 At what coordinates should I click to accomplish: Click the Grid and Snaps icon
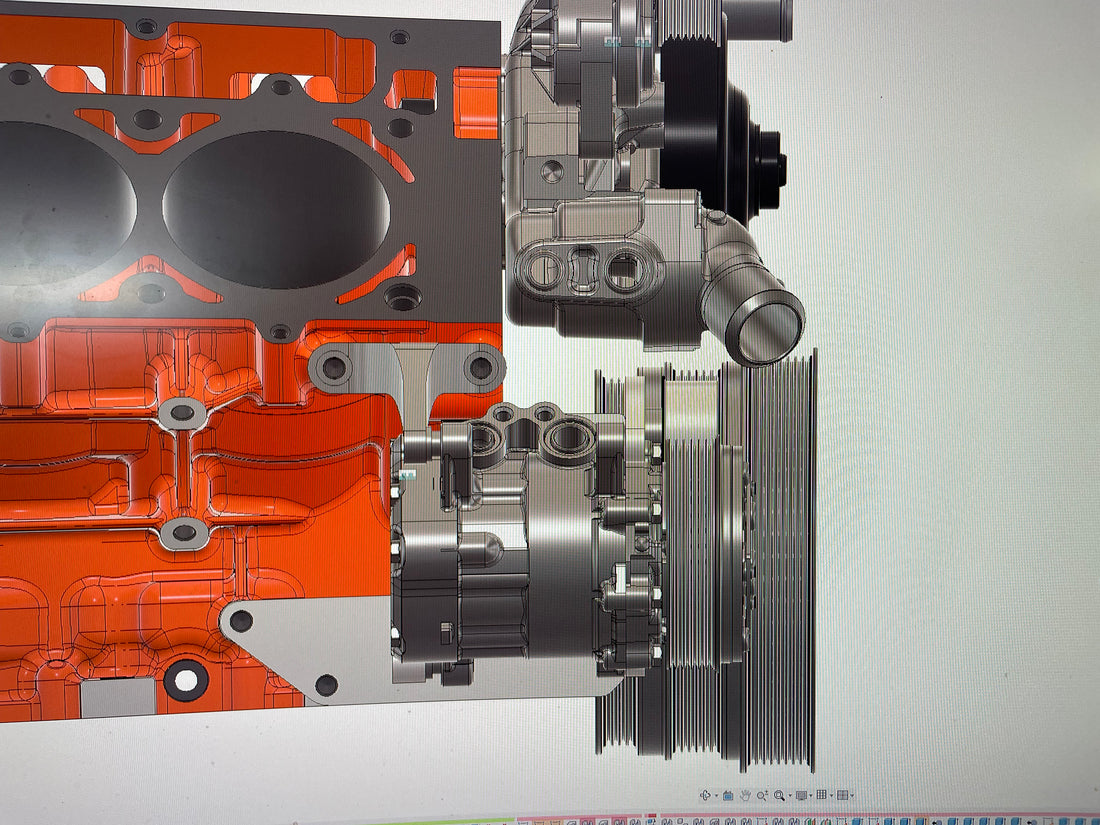click(821, 794)
